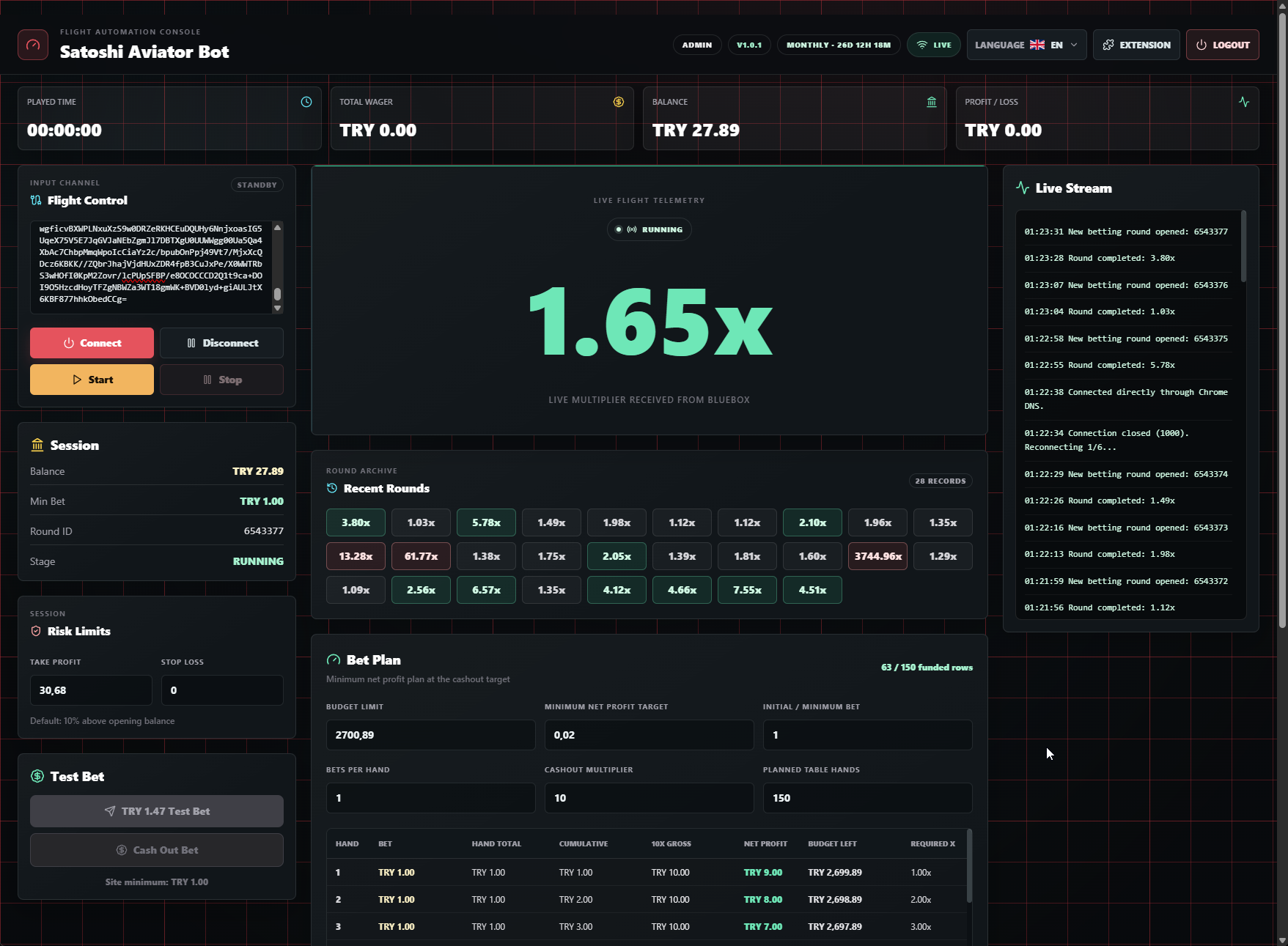
Task: Click the 'Connected directly through Chrome DNS' log entry
Action: (1126, 399)
